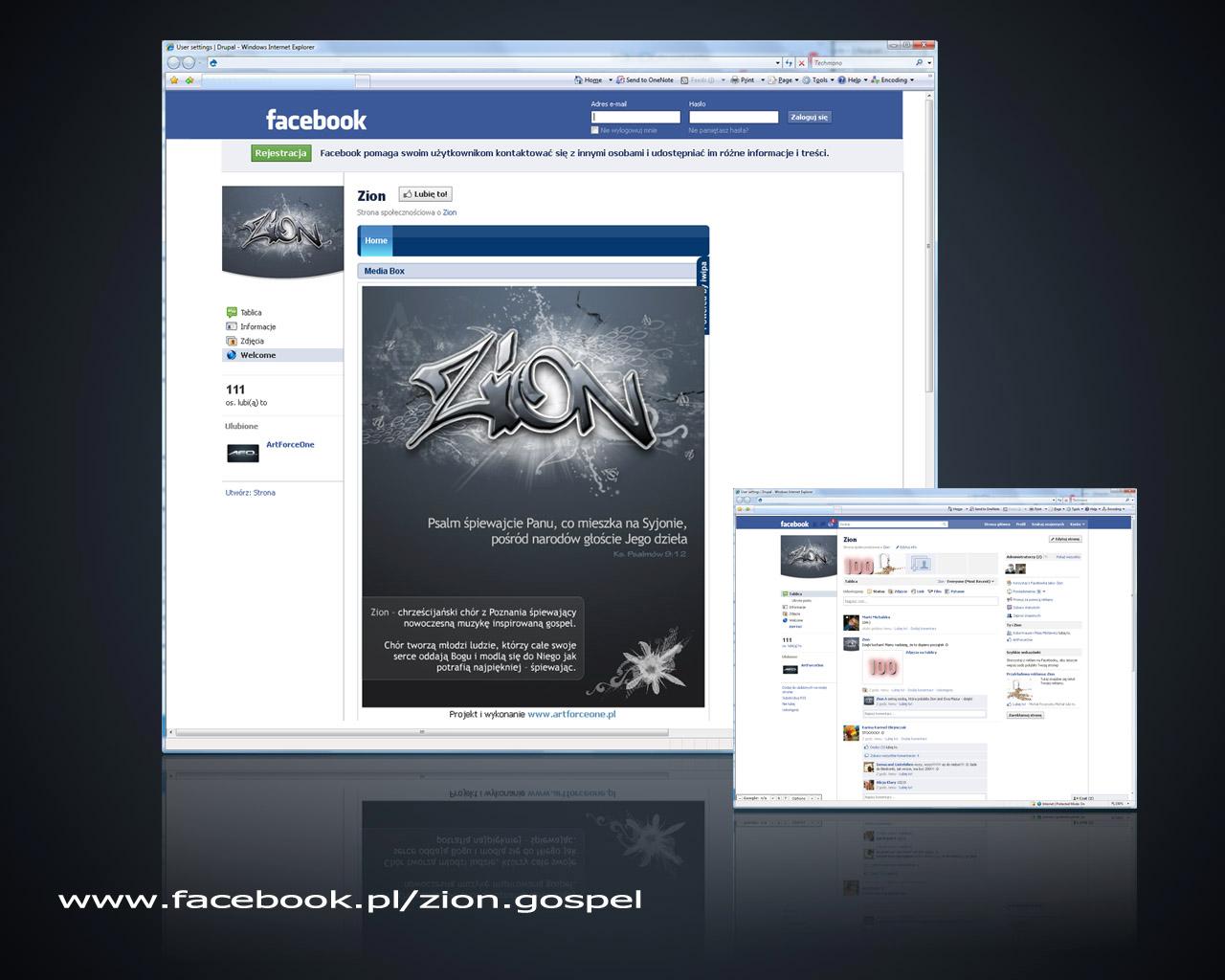Click the Utwórz: Strona link

point(250,493)
